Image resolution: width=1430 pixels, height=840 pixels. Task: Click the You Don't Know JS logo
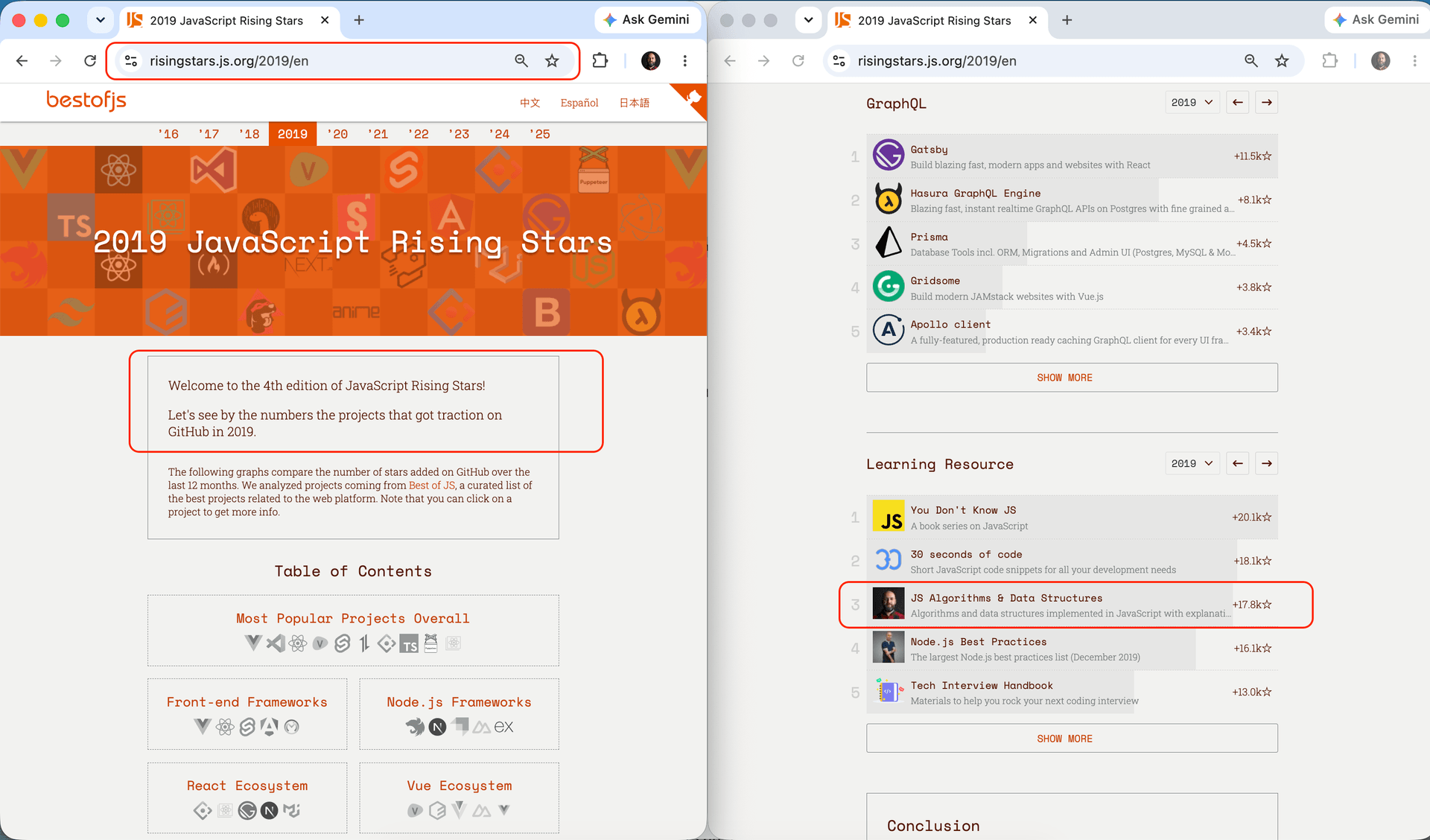(x=889, y=517)
